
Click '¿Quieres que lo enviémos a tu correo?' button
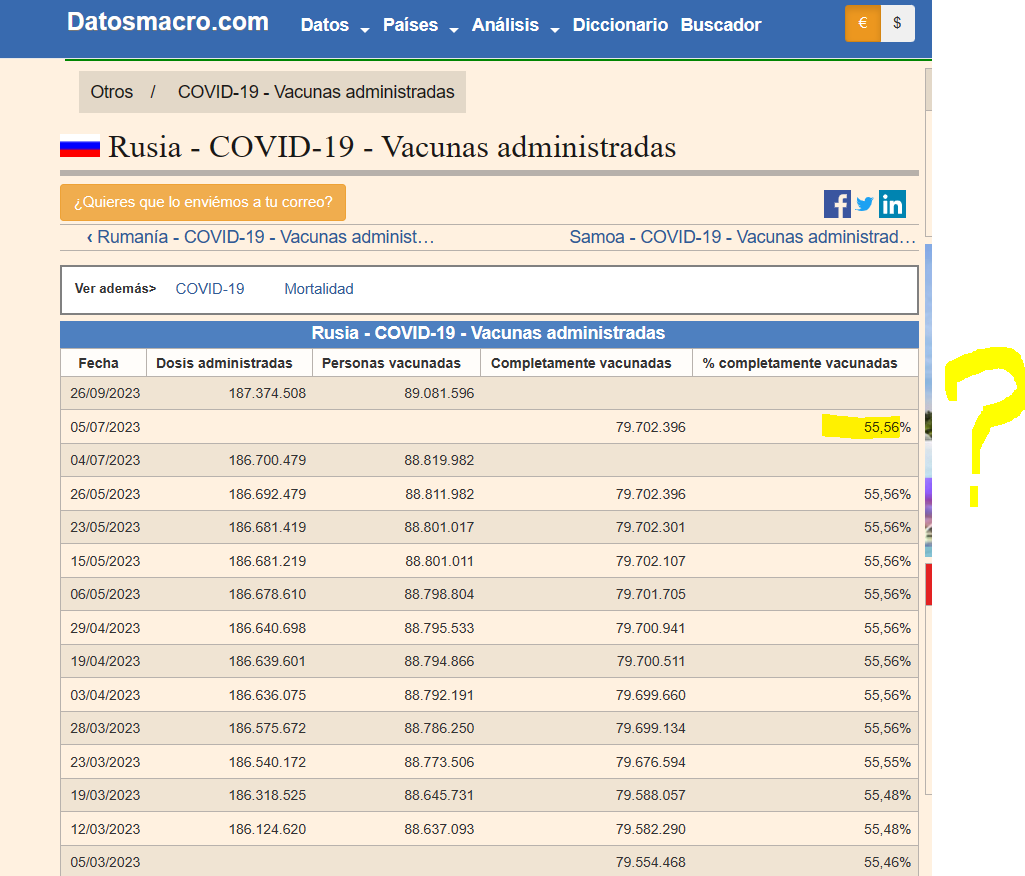coord(203,202)
